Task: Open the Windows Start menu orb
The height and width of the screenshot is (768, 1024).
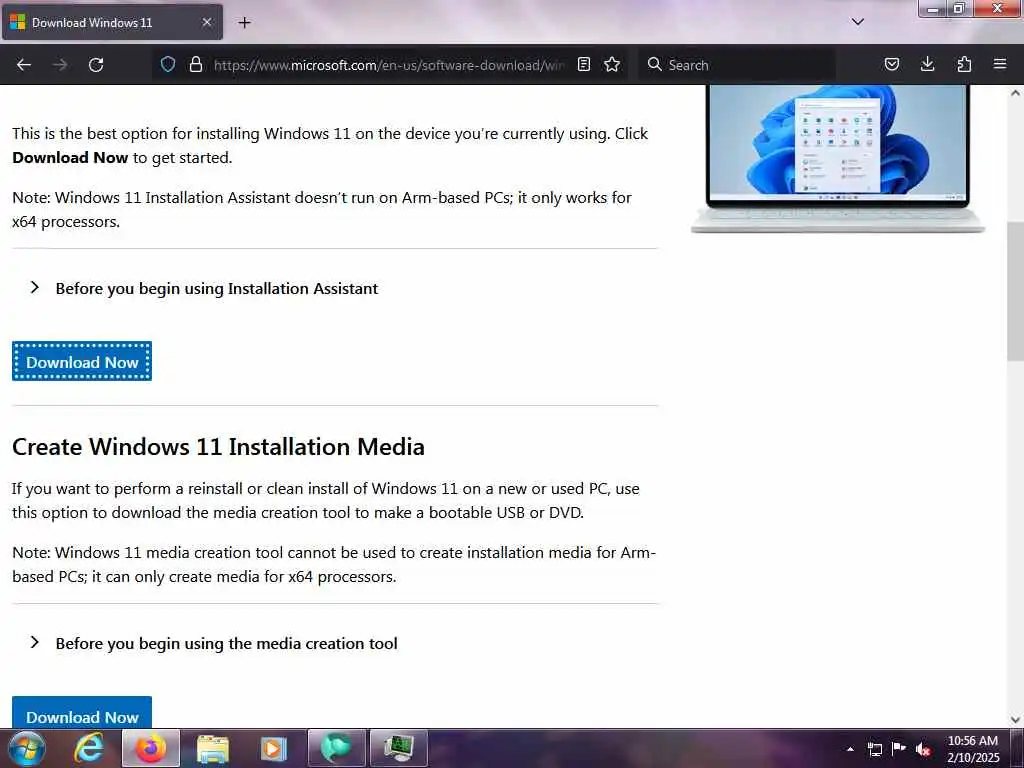Action: point(26,749)
